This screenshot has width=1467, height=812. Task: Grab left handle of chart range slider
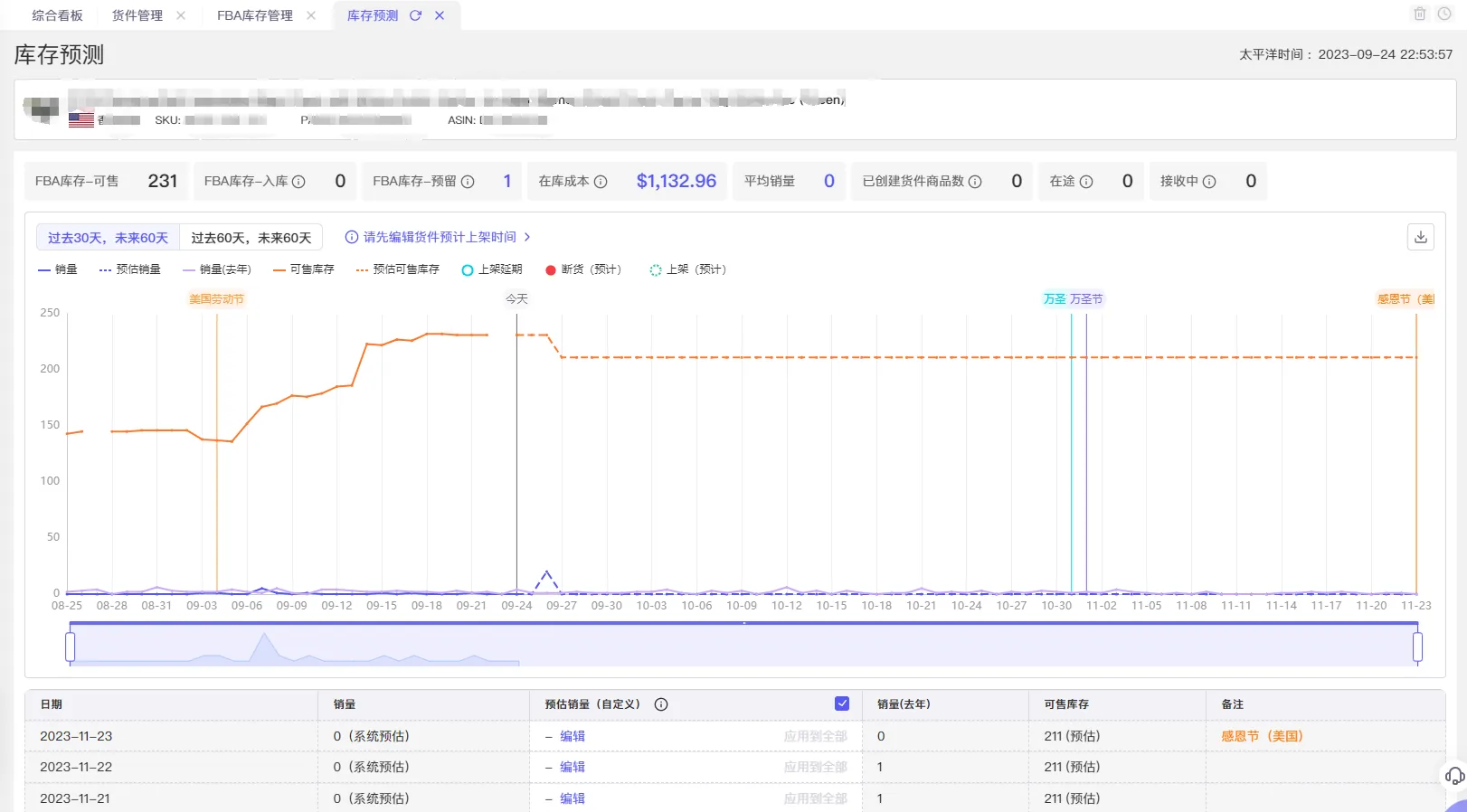71,647
